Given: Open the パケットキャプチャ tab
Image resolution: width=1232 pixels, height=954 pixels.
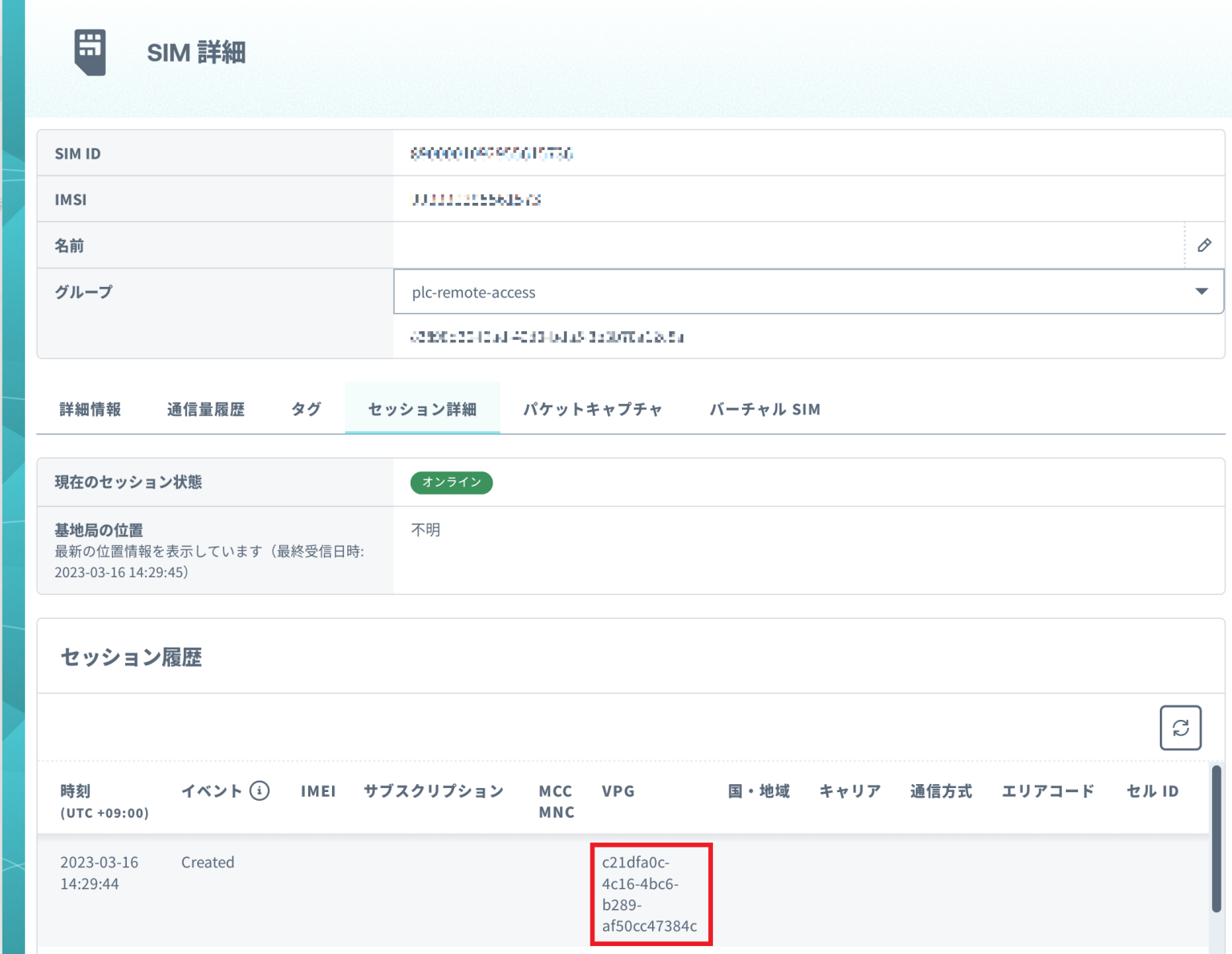Looking at the screenshot, I should 593,410.
